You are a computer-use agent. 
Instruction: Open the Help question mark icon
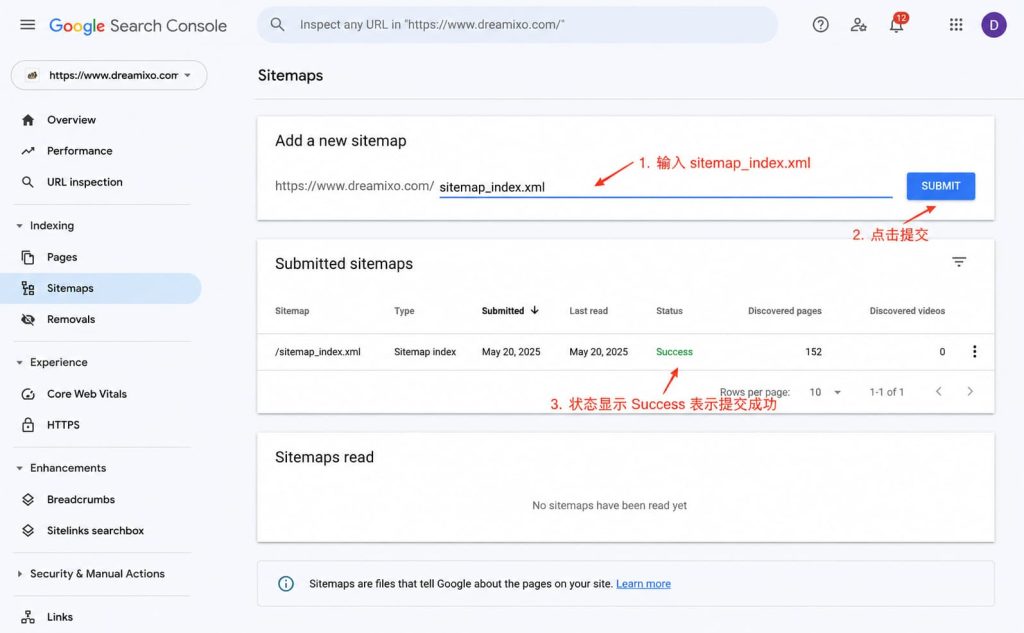click(820, 25)
